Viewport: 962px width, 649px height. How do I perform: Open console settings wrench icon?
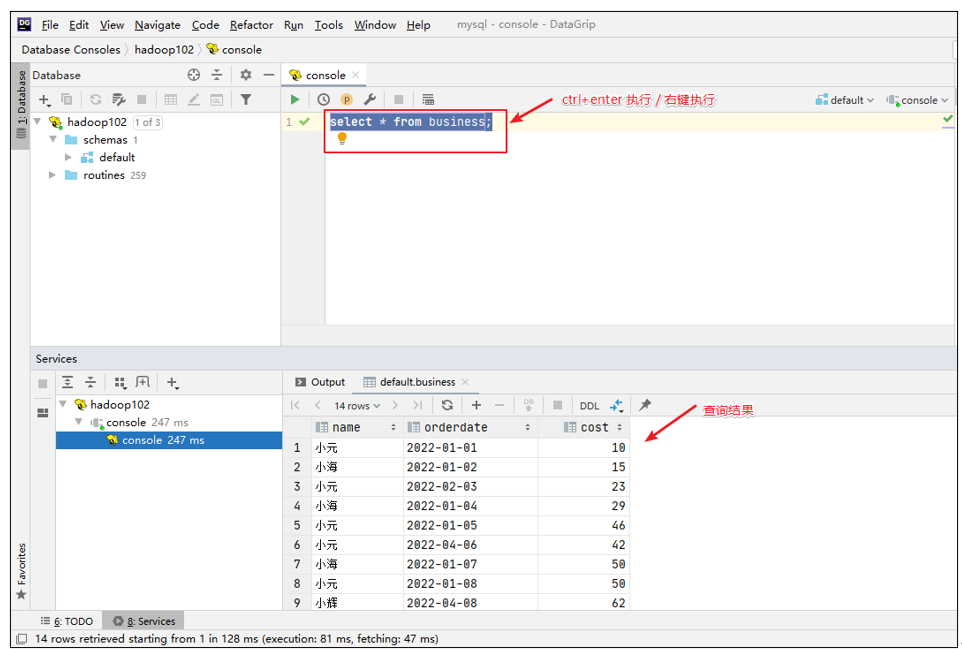[x=370, y=99]
